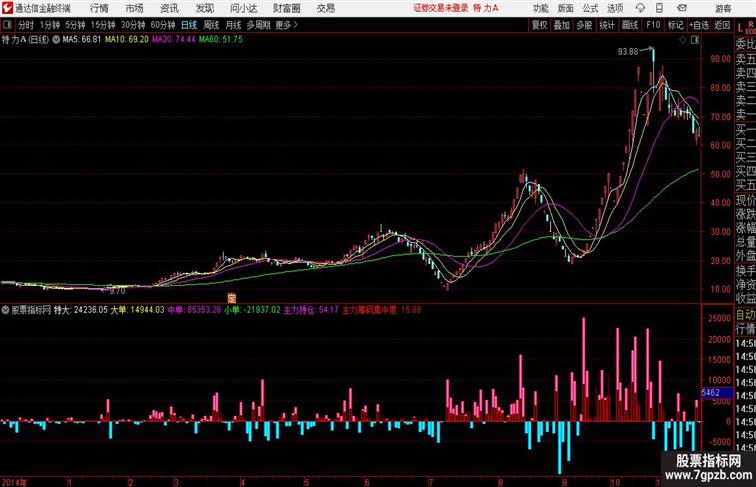
Task: Click the 通达信 red logo icon
Action: pos(7,8)
